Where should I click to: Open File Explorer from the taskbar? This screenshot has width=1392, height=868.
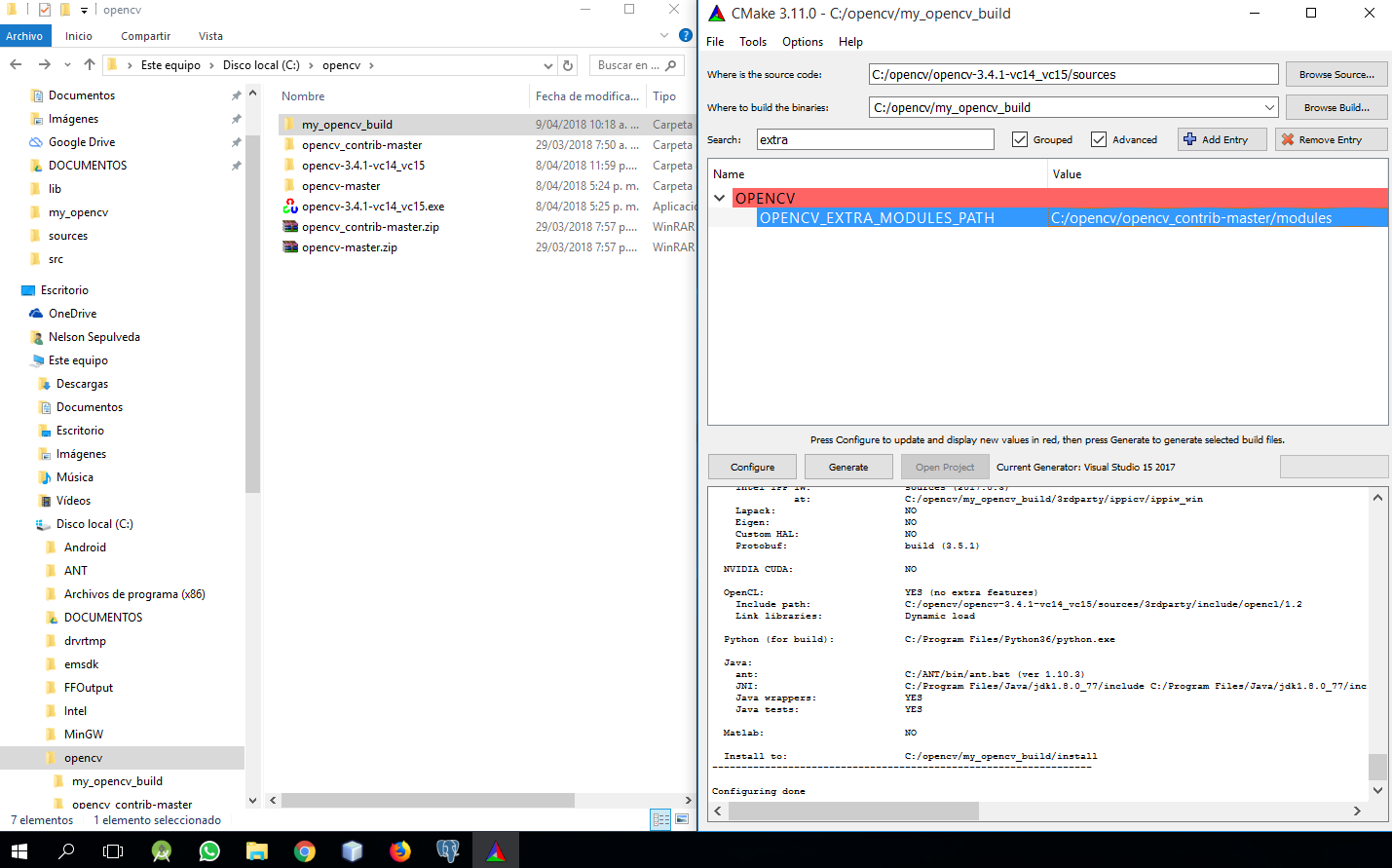(257, 851)
